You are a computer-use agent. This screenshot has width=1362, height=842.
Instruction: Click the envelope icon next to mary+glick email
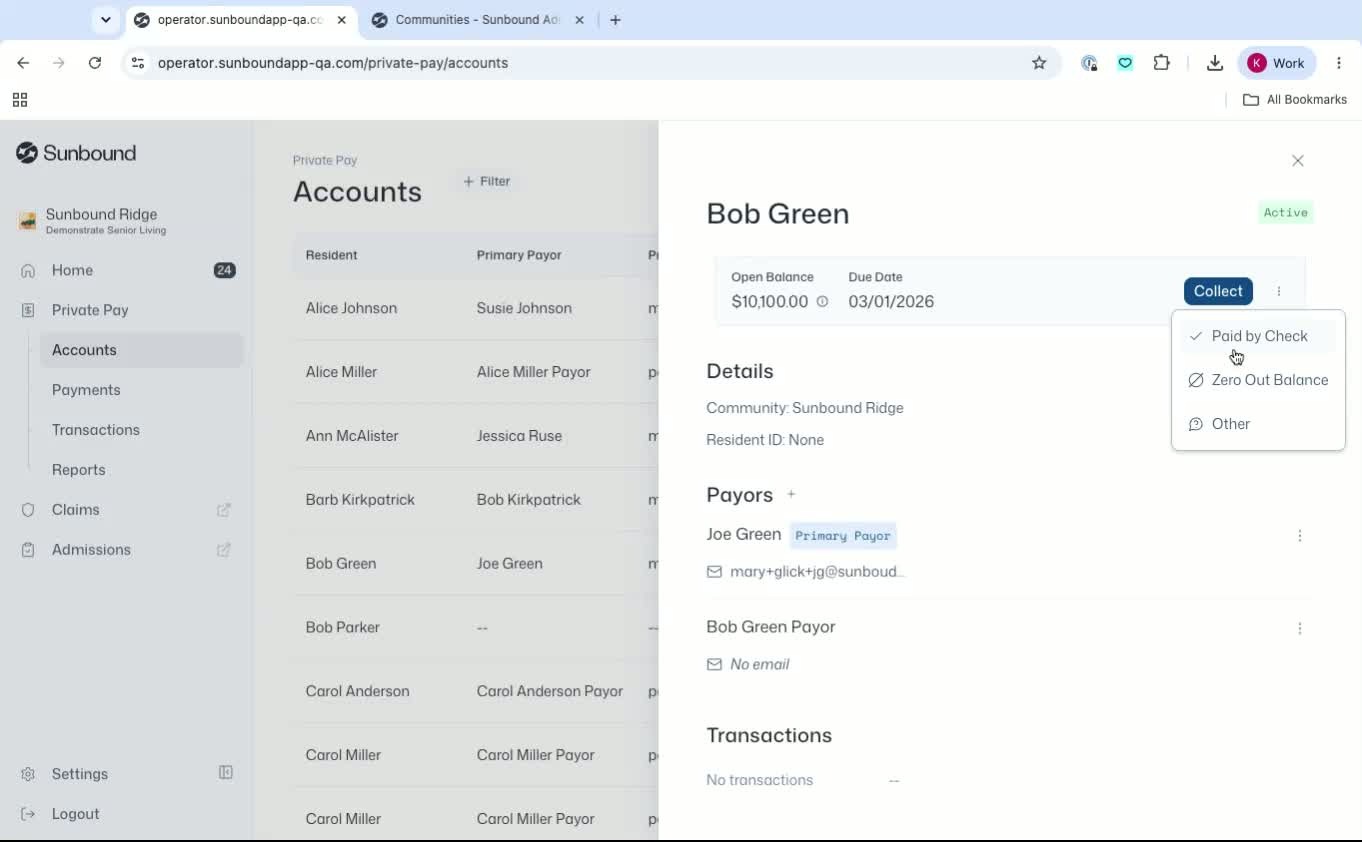pos(714,572)
